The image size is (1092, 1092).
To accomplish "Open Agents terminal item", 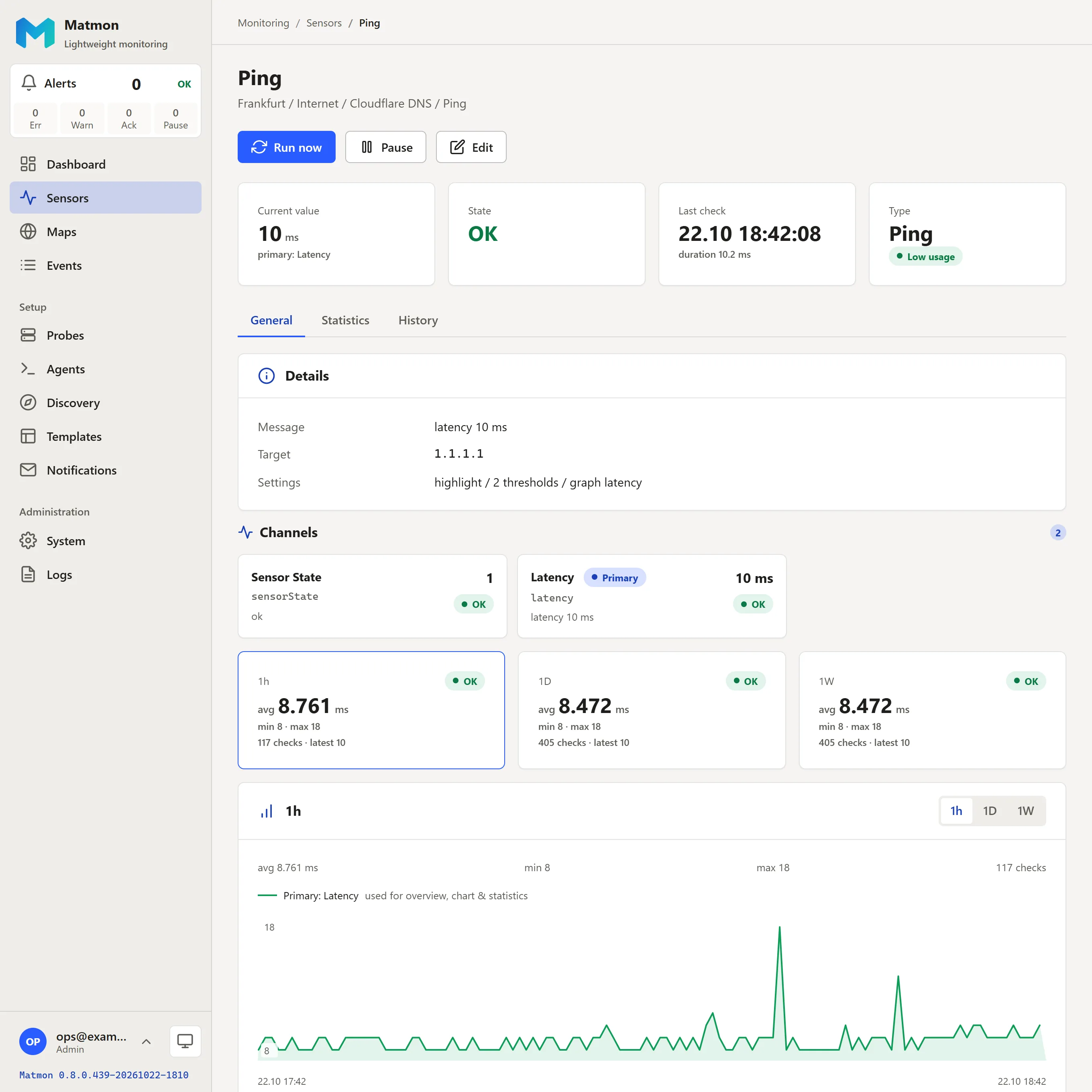I will (x=105, y=369).
